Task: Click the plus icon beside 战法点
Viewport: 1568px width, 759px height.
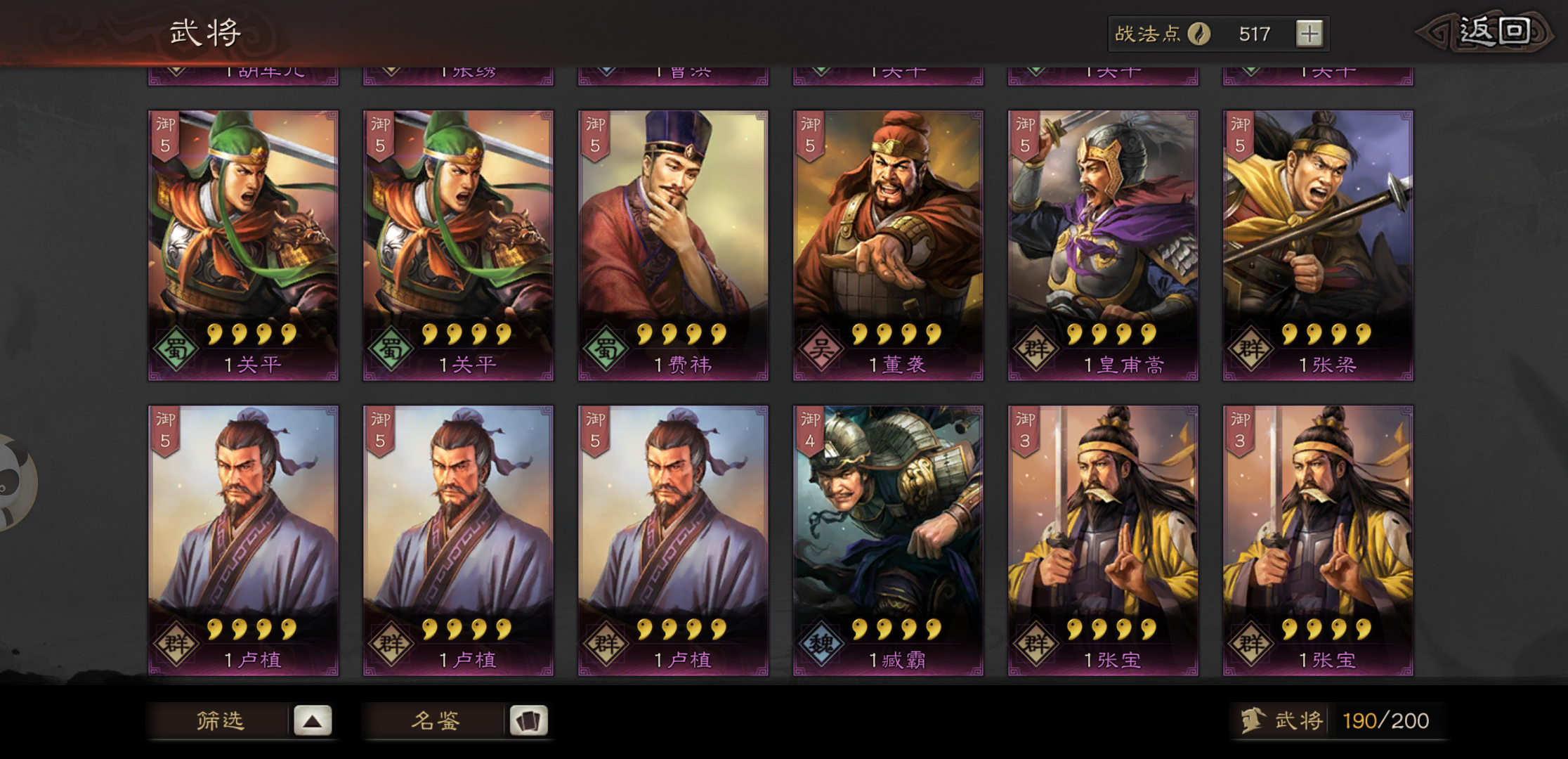Action: pos(1309,34)
